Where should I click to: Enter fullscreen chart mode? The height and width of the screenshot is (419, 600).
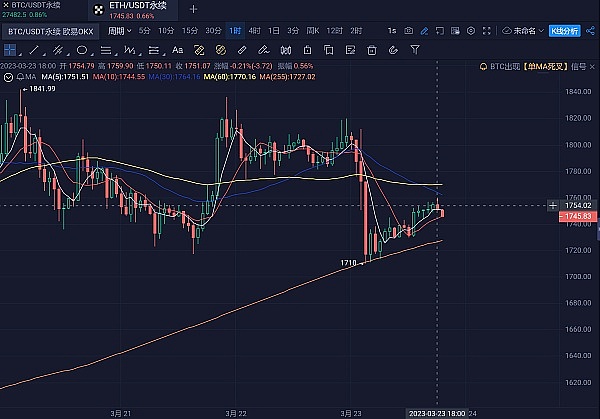tap(486, 31)
